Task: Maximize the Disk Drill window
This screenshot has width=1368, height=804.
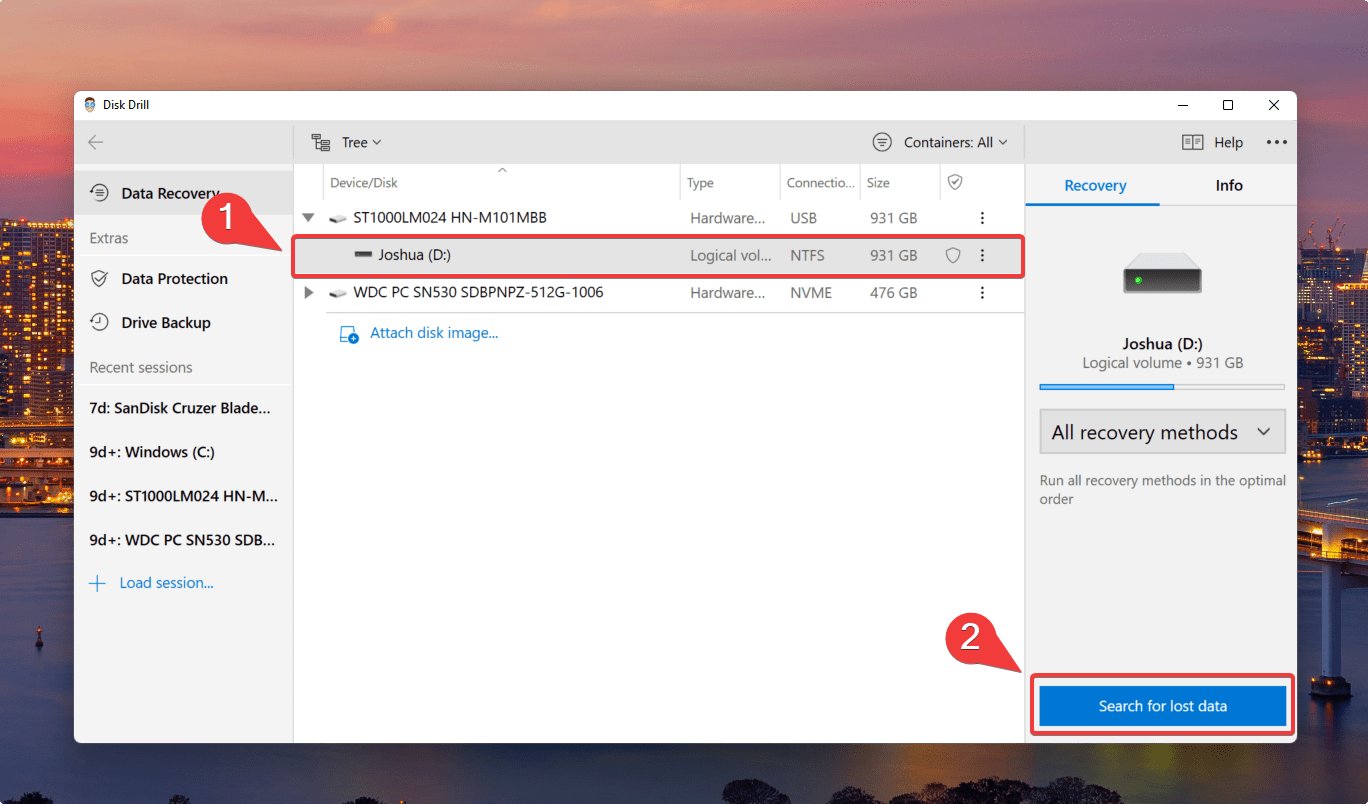Action: [x=1228, y=105]
